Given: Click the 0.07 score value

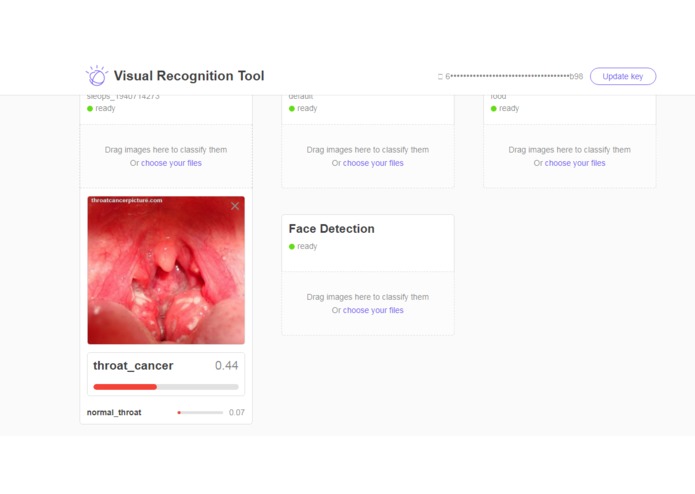Looking at the screenshot, I should [237, 412].
